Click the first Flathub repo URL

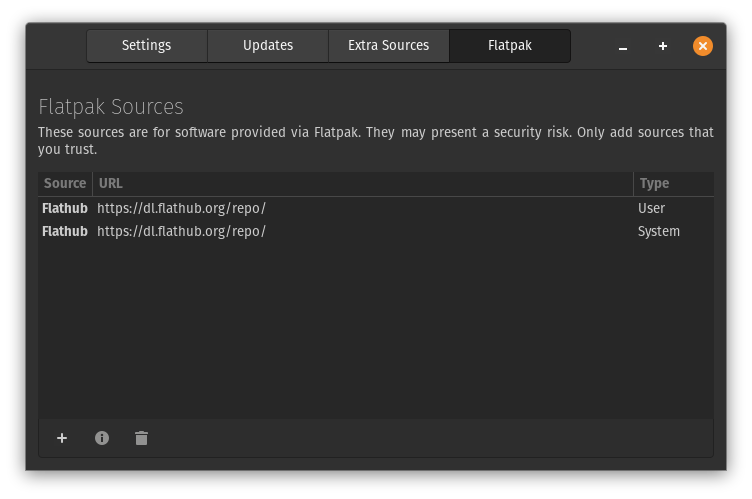coord(181,208)
